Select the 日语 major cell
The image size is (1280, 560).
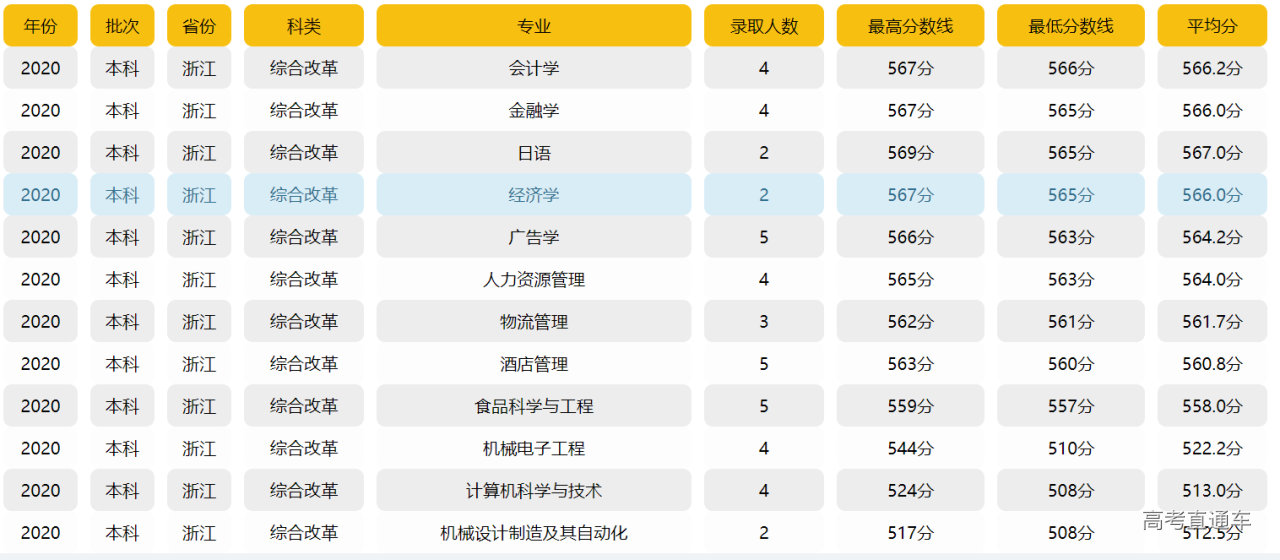pyautogui.click(x=534, y=153)
